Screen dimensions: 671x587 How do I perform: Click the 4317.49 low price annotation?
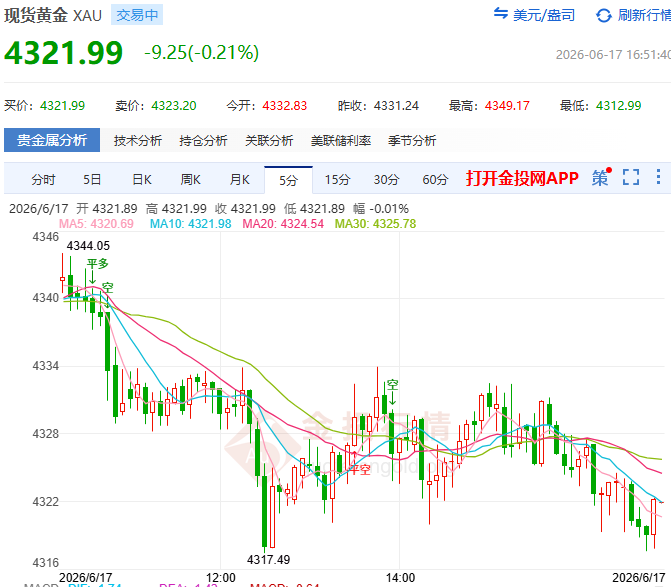point(268,560)
